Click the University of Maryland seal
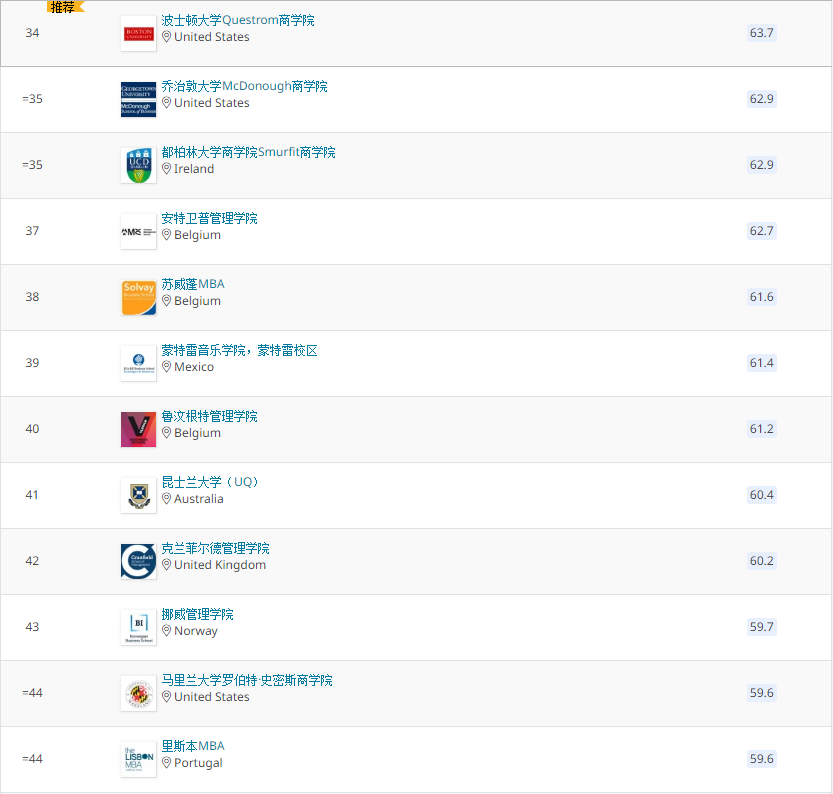This screenshot has height=794, width=833. pyautogui.click(x=139, y=694)
